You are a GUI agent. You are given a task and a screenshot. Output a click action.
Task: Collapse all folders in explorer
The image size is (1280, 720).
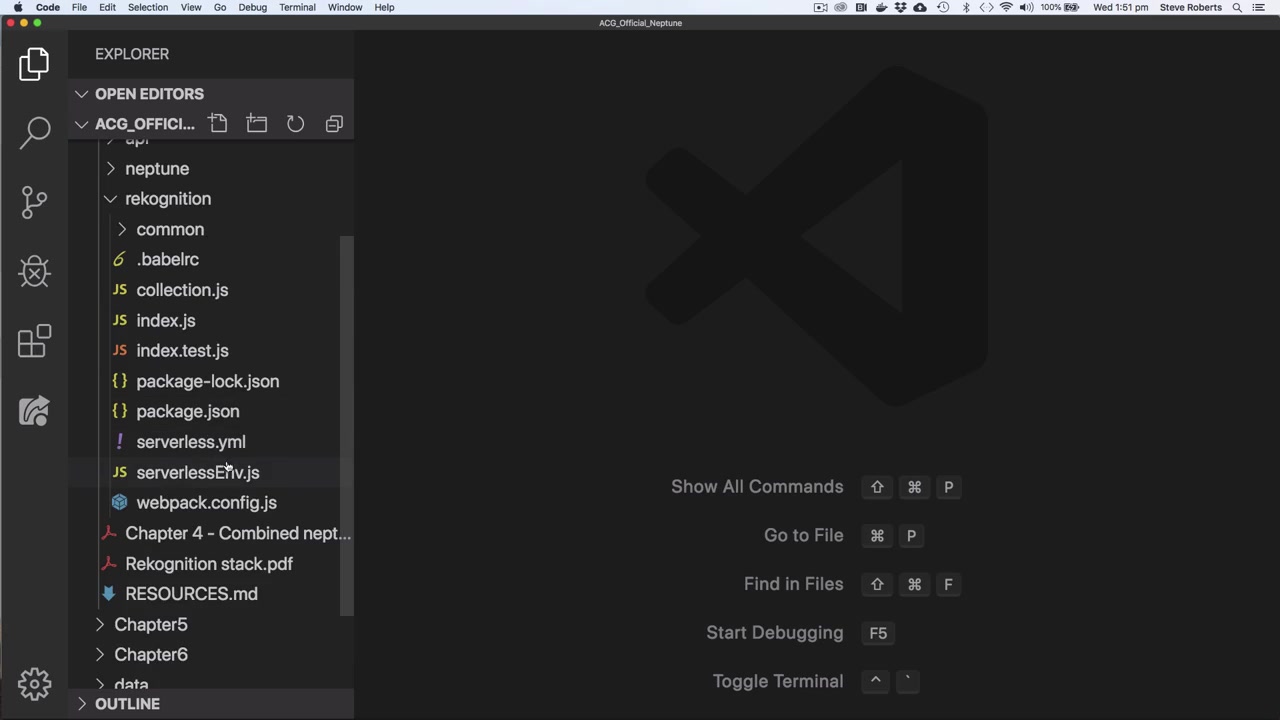click(334, 124)
